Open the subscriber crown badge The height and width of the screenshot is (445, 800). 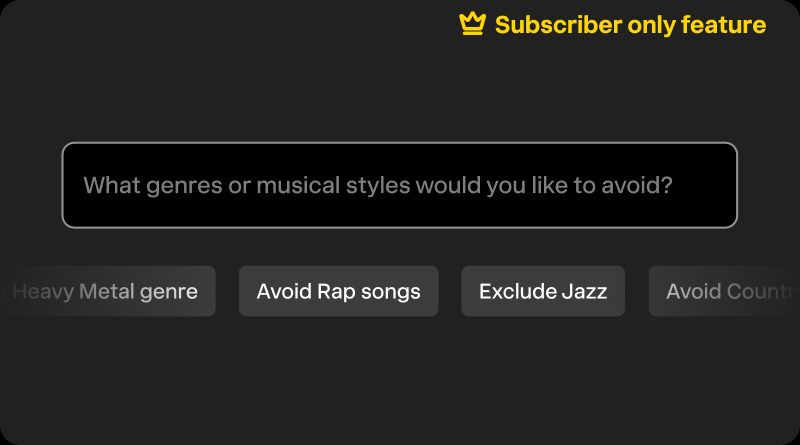[x=471, y=24]
